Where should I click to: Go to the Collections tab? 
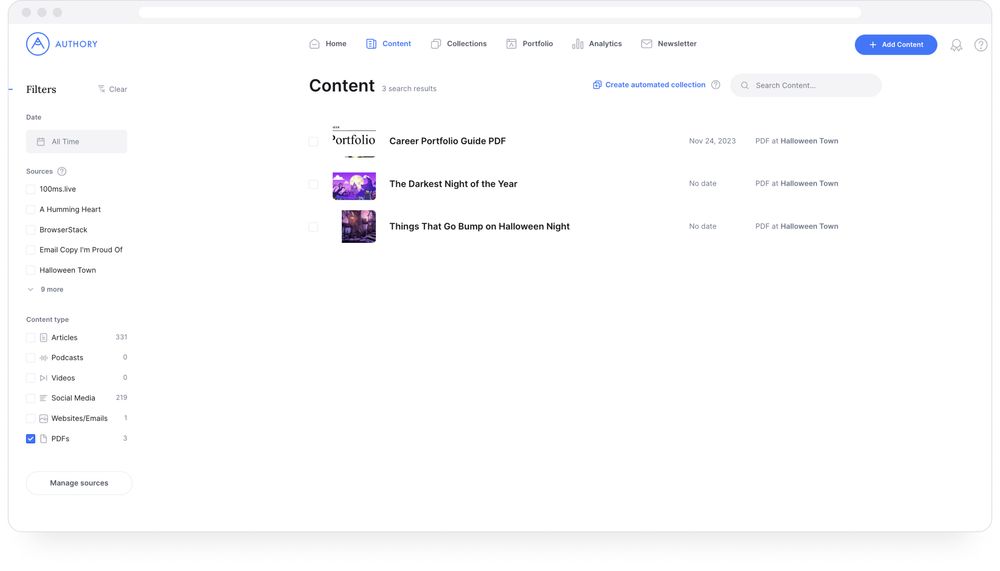coord(458,44)
